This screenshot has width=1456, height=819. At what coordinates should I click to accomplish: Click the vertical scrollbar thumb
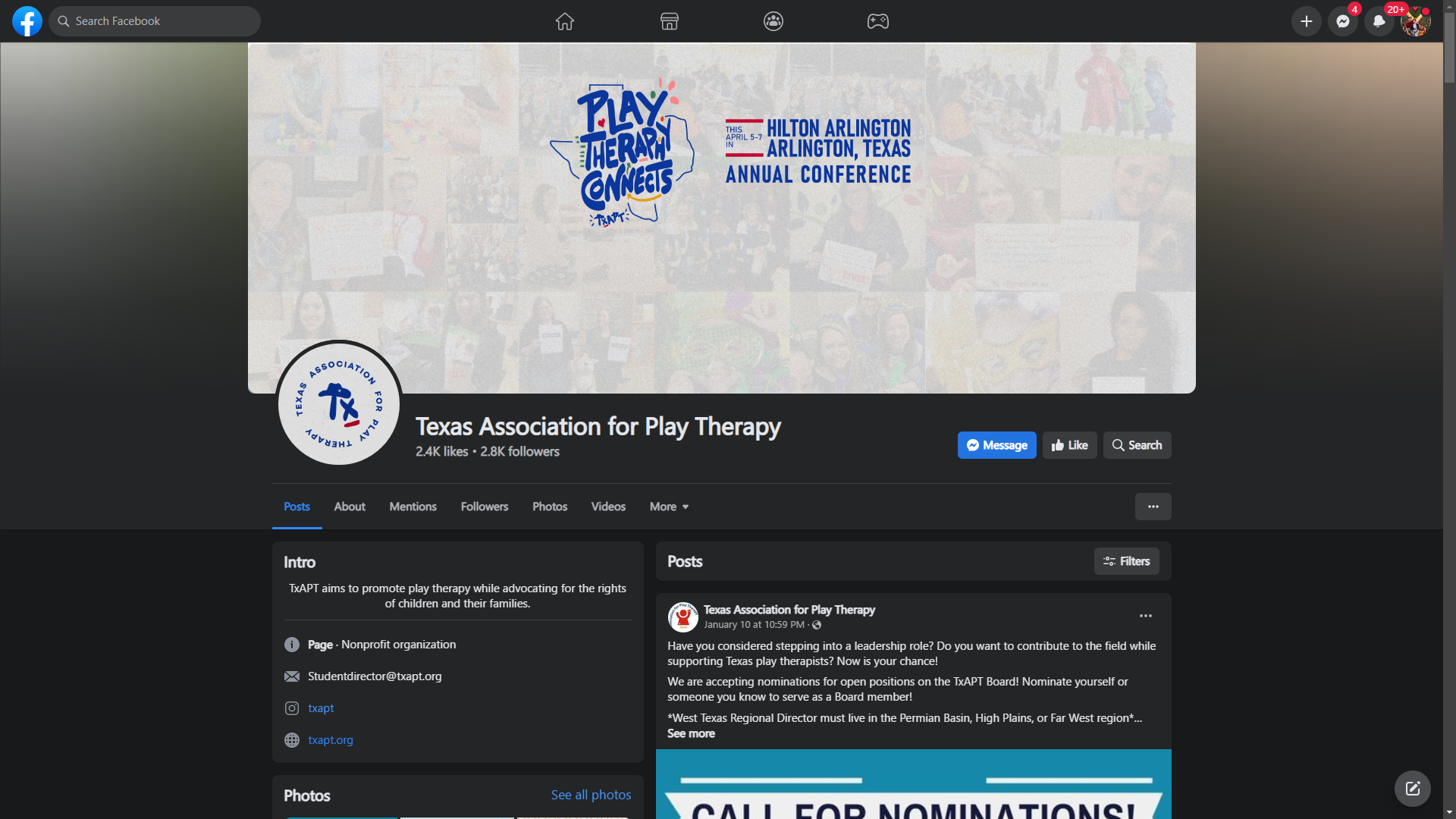(1449, 48)
